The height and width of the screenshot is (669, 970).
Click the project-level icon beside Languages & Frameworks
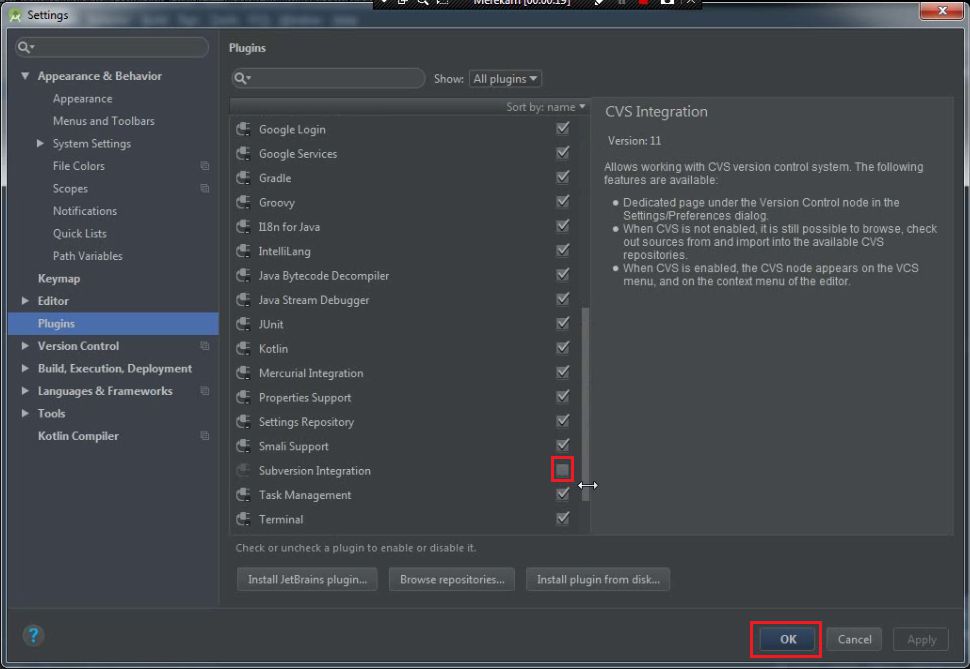point(205,391)
